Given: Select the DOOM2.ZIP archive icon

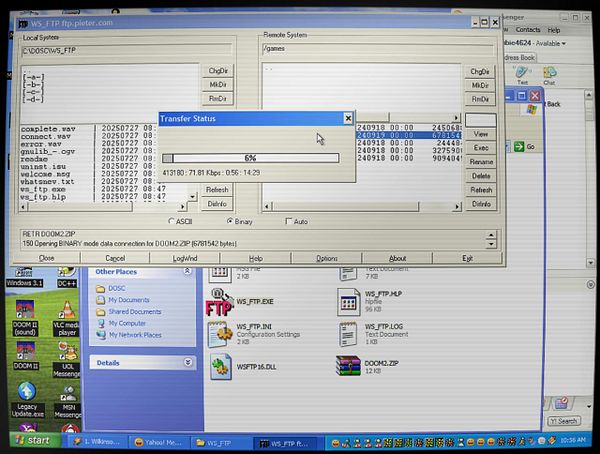Looking at the screenshot, I should [x=348, y=366].
